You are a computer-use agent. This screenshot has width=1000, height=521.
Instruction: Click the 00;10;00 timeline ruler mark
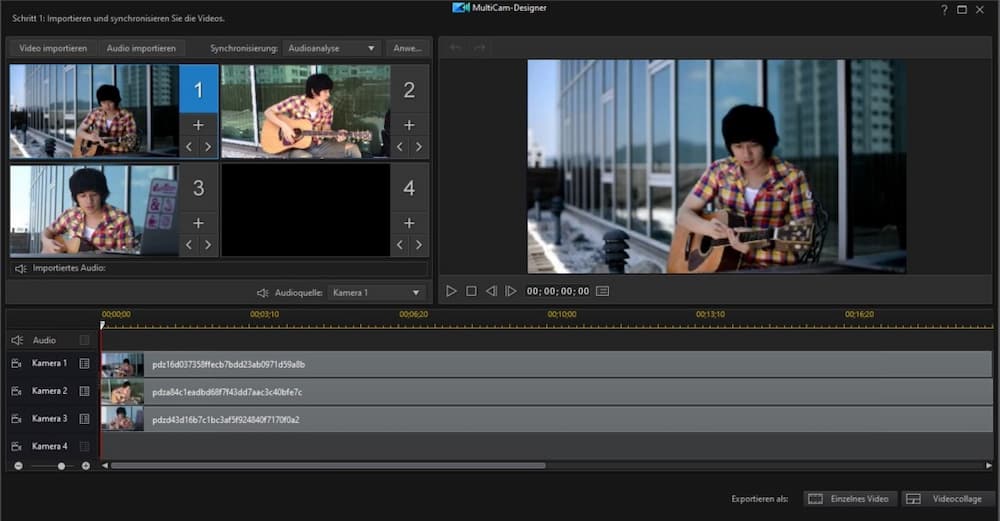point(562,314)
